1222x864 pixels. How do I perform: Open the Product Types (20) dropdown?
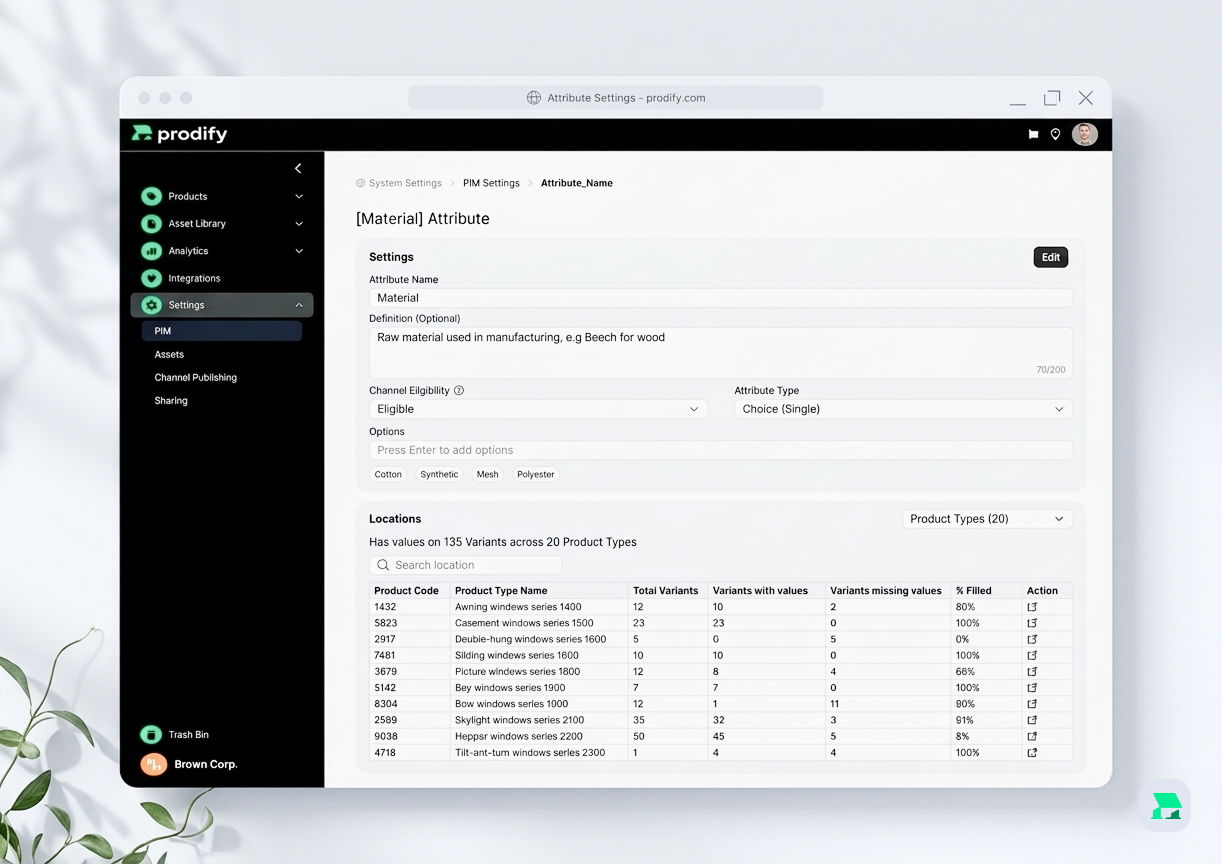click(986, 519)
